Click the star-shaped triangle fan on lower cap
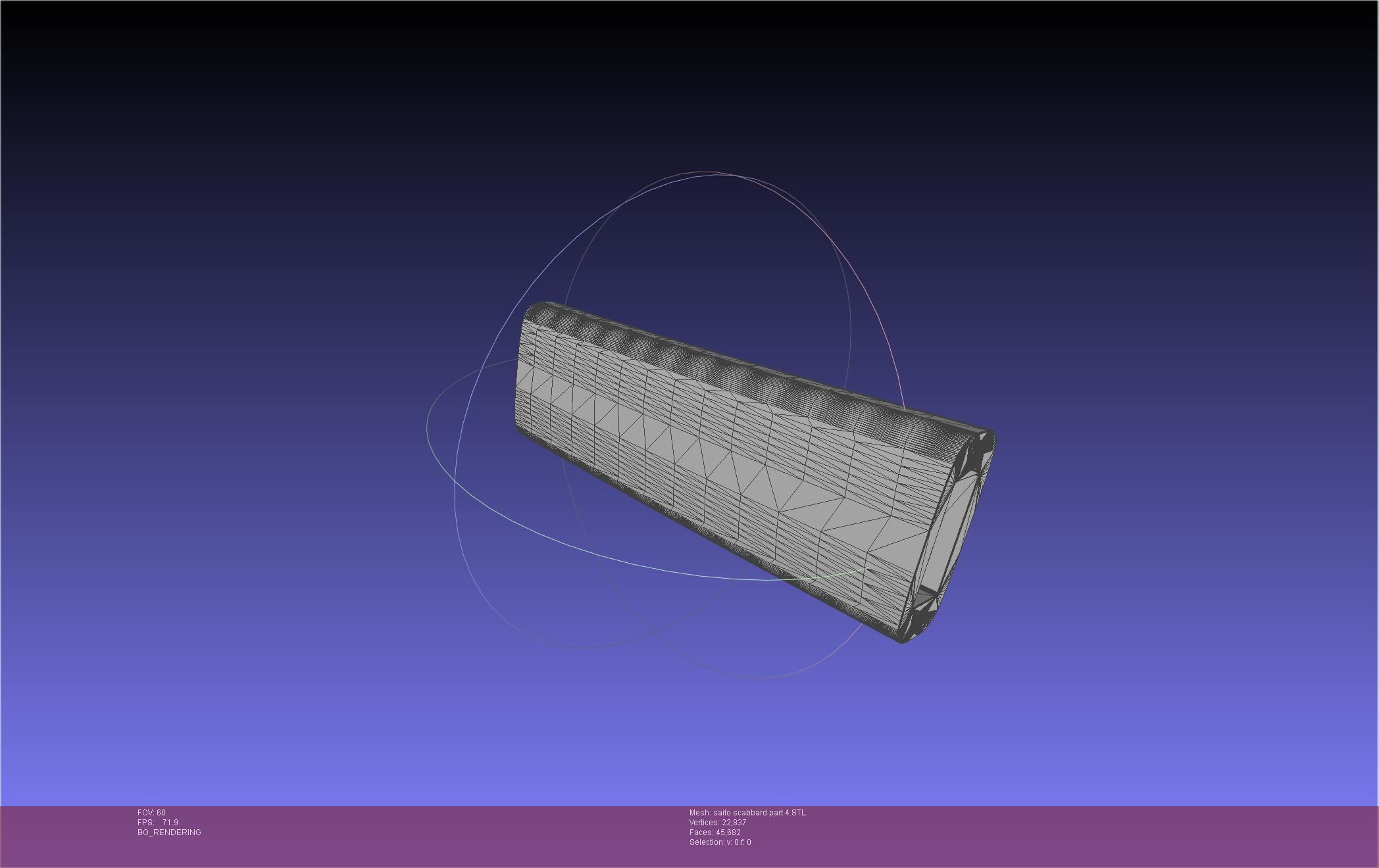The image size is (1379, 868). (926, 597)
